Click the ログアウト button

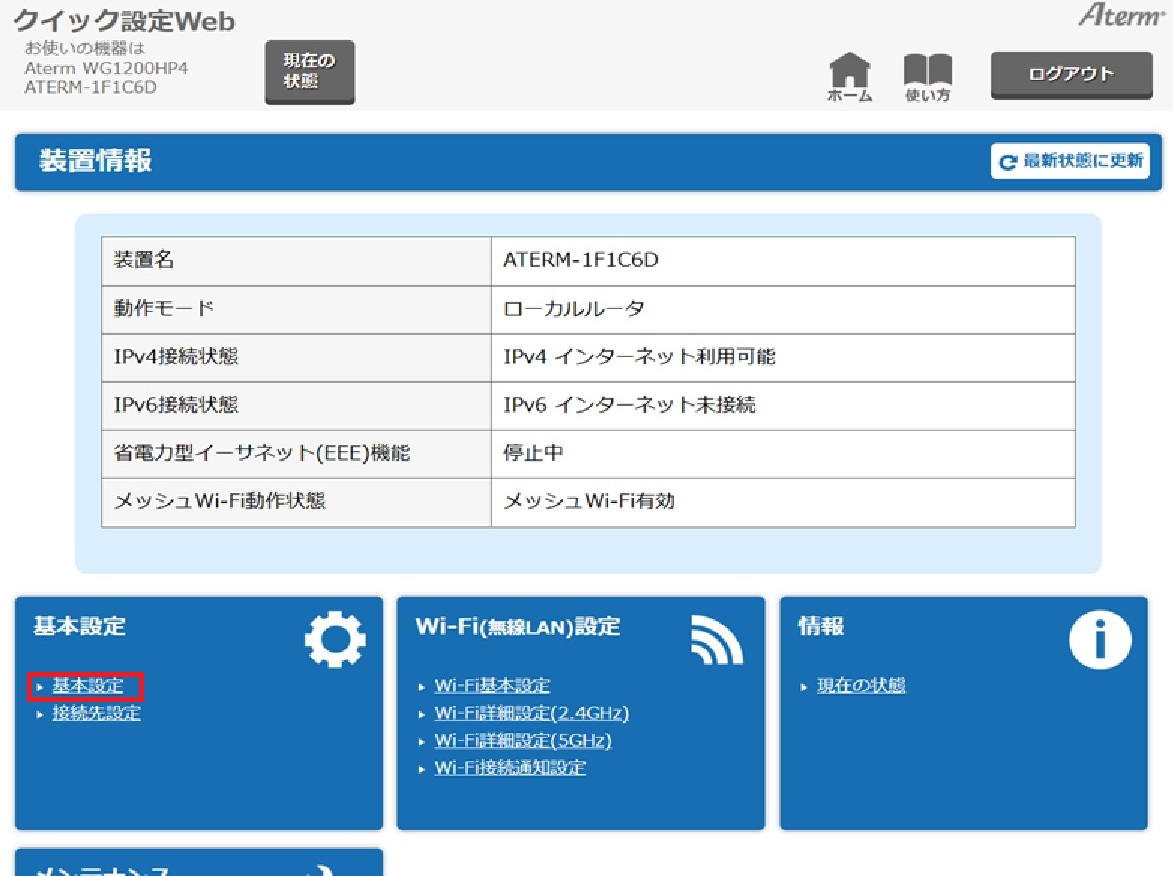(x=1071, y=75)
